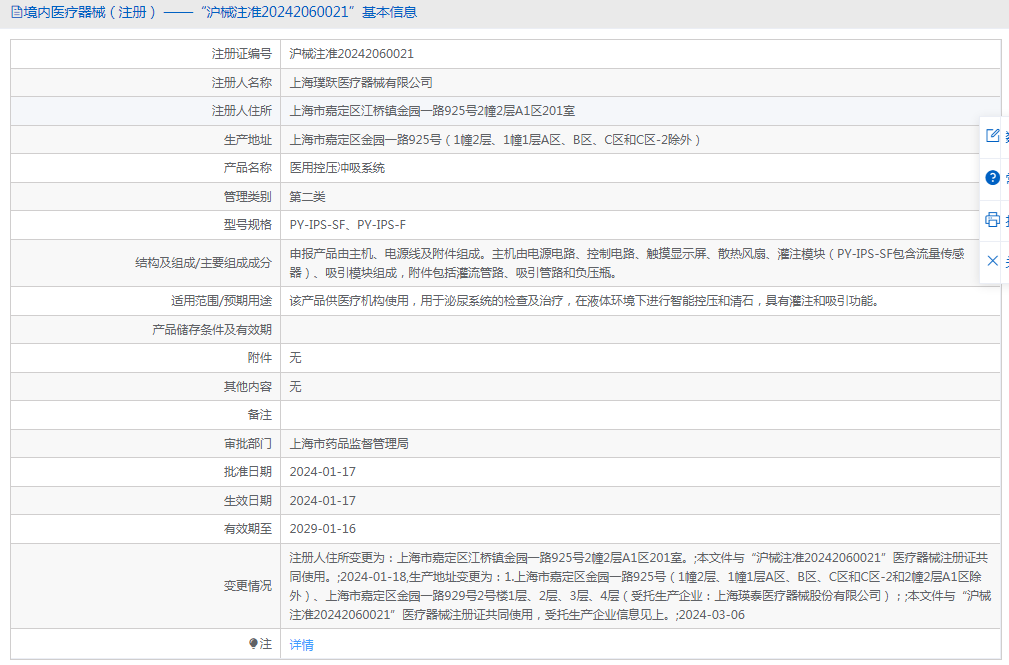This screenshot has width=1009, height=665.
Task: Select the 产品名称 label
Action: tap(248, 168)
